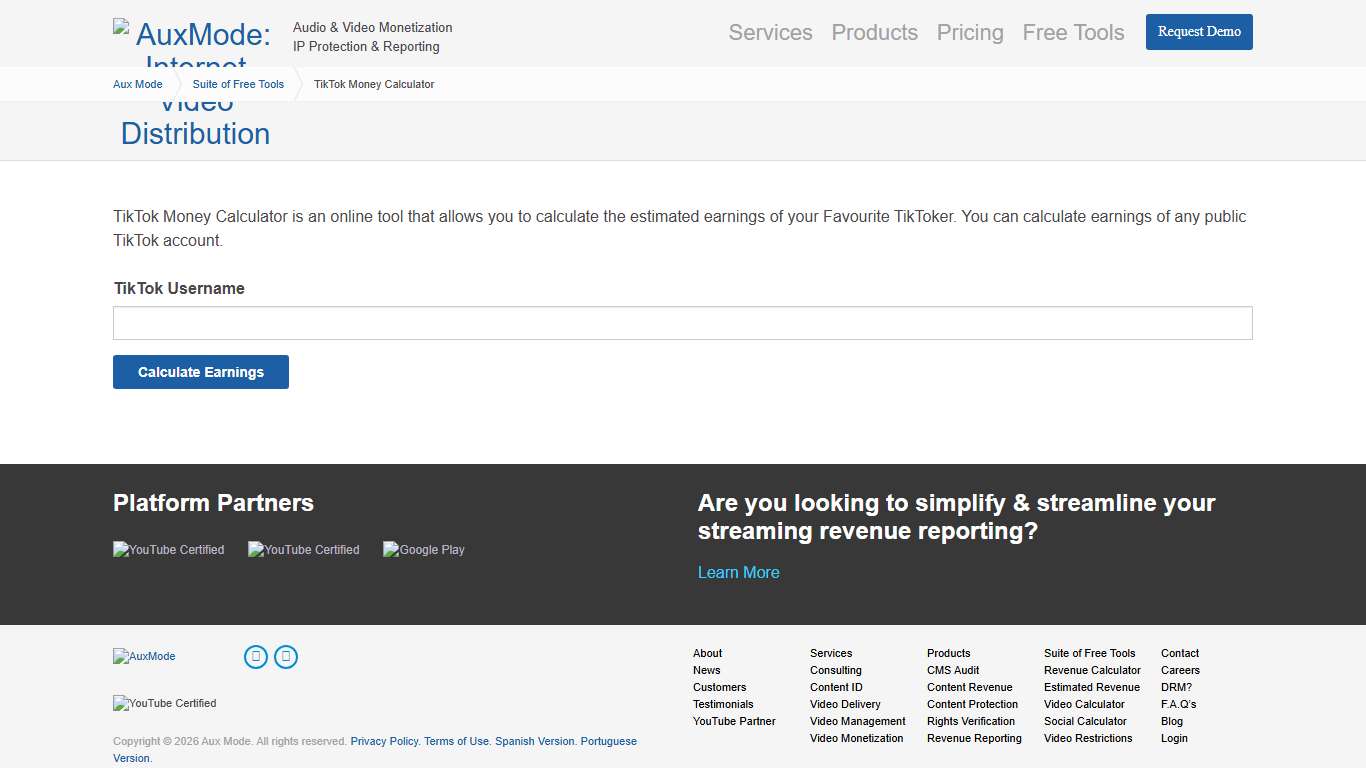Click the Request Demo button
Image resolution: width=1366 pixels, height=768 pixels.
(1198, 32)
